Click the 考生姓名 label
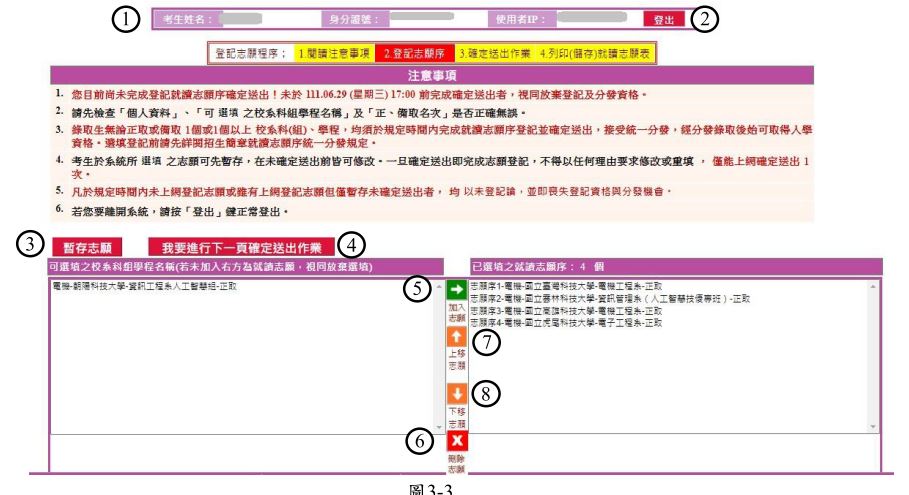Image resolution: width=909 pixels, height=495 pixels. click(x=187, y=20)
